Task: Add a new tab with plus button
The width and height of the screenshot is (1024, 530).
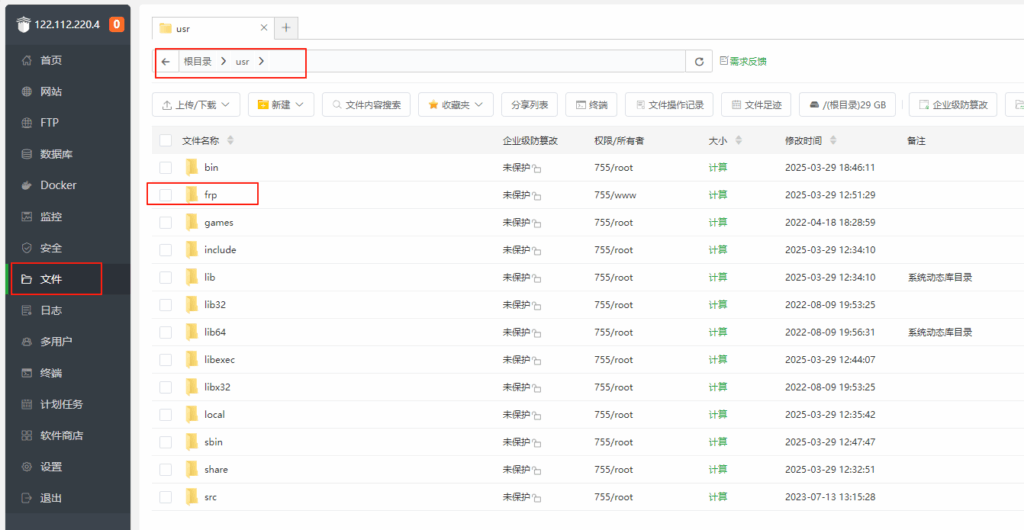Action: click(x=285, y=27)
